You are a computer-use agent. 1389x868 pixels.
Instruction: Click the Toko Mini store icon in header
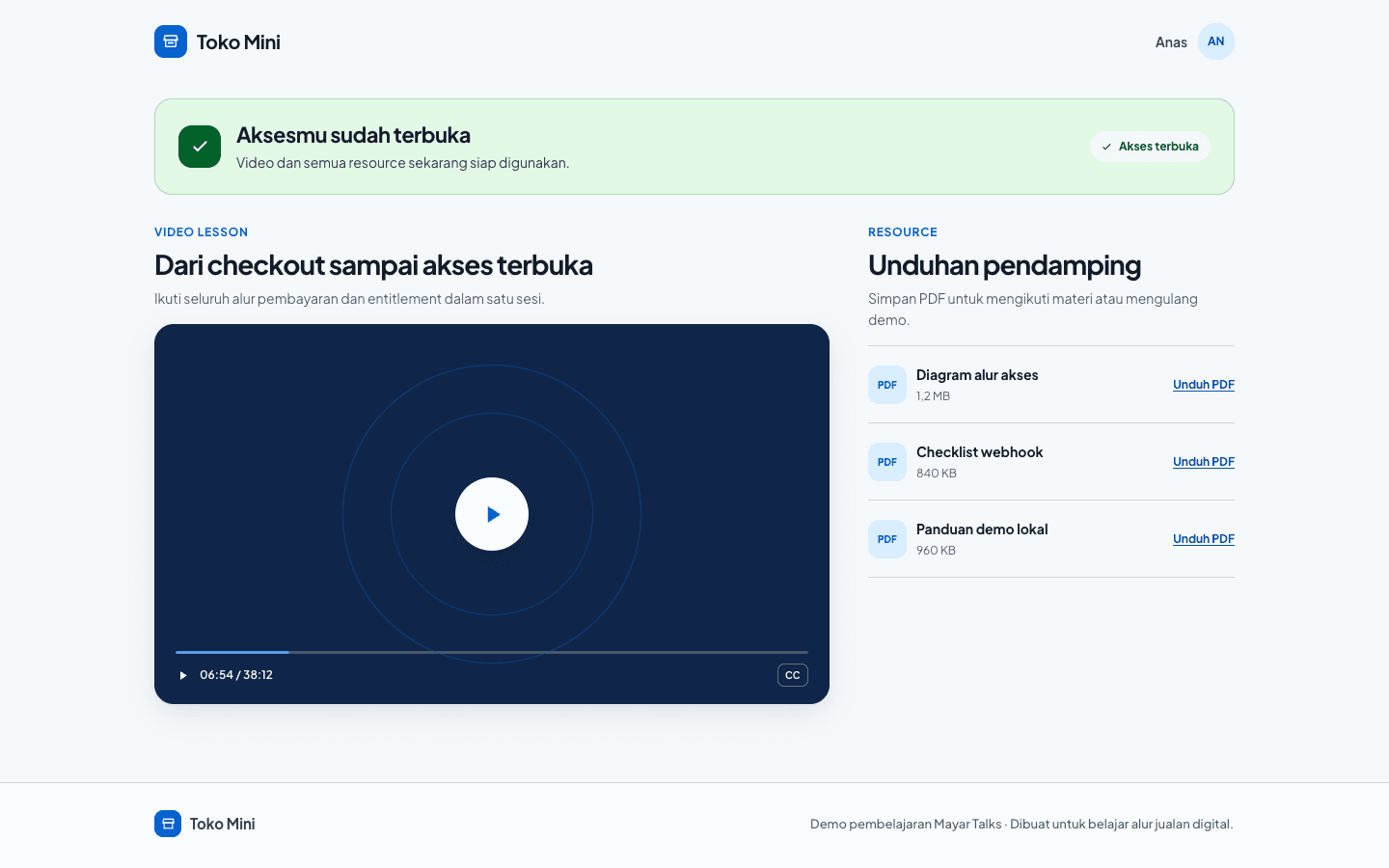[171, 41]
